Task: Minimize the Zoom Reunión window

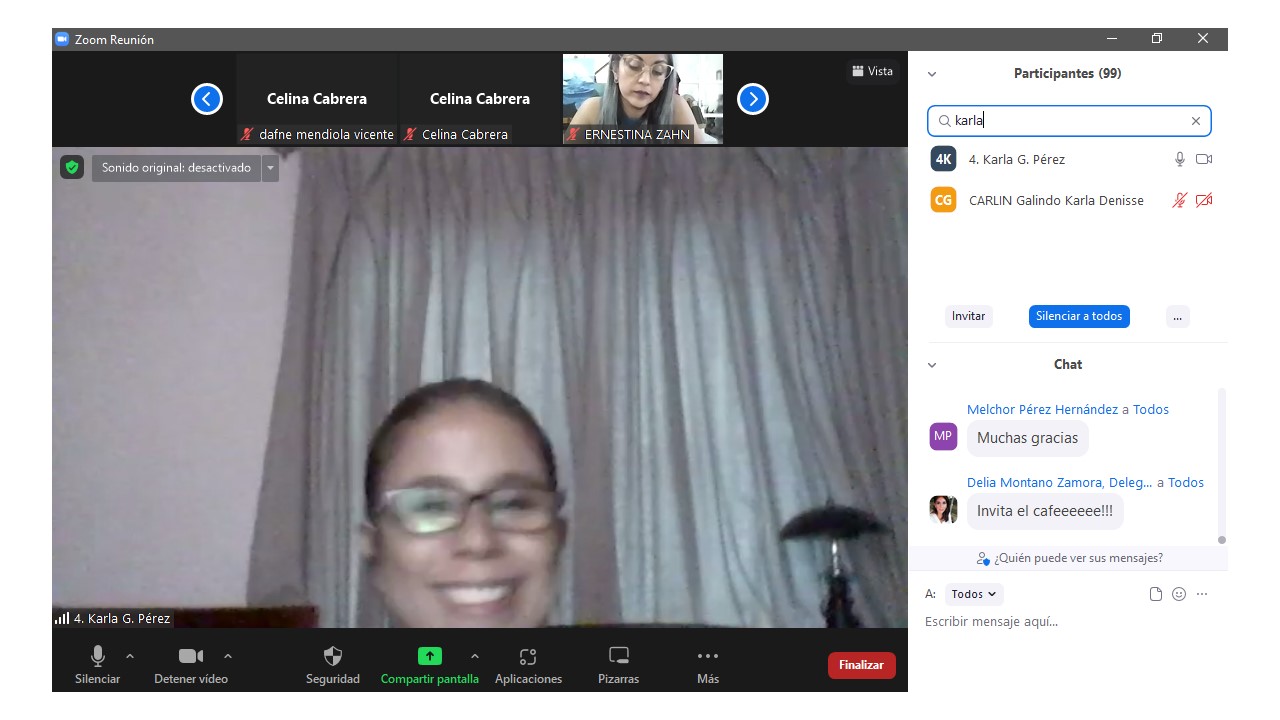Action: tap(1112, 39)
